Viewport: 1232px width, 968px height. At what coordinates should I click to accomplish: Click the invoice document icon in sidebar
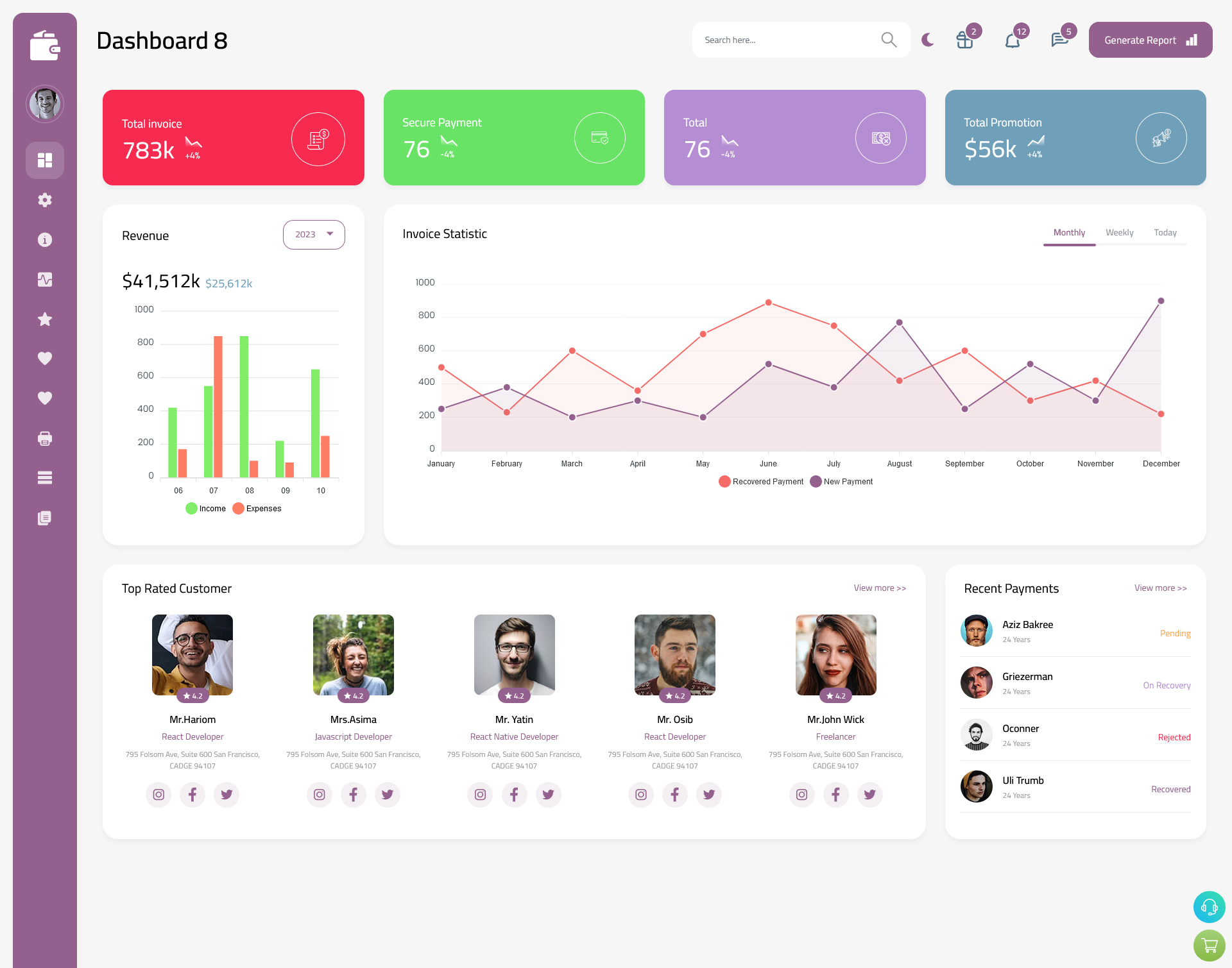click(44, 517)
